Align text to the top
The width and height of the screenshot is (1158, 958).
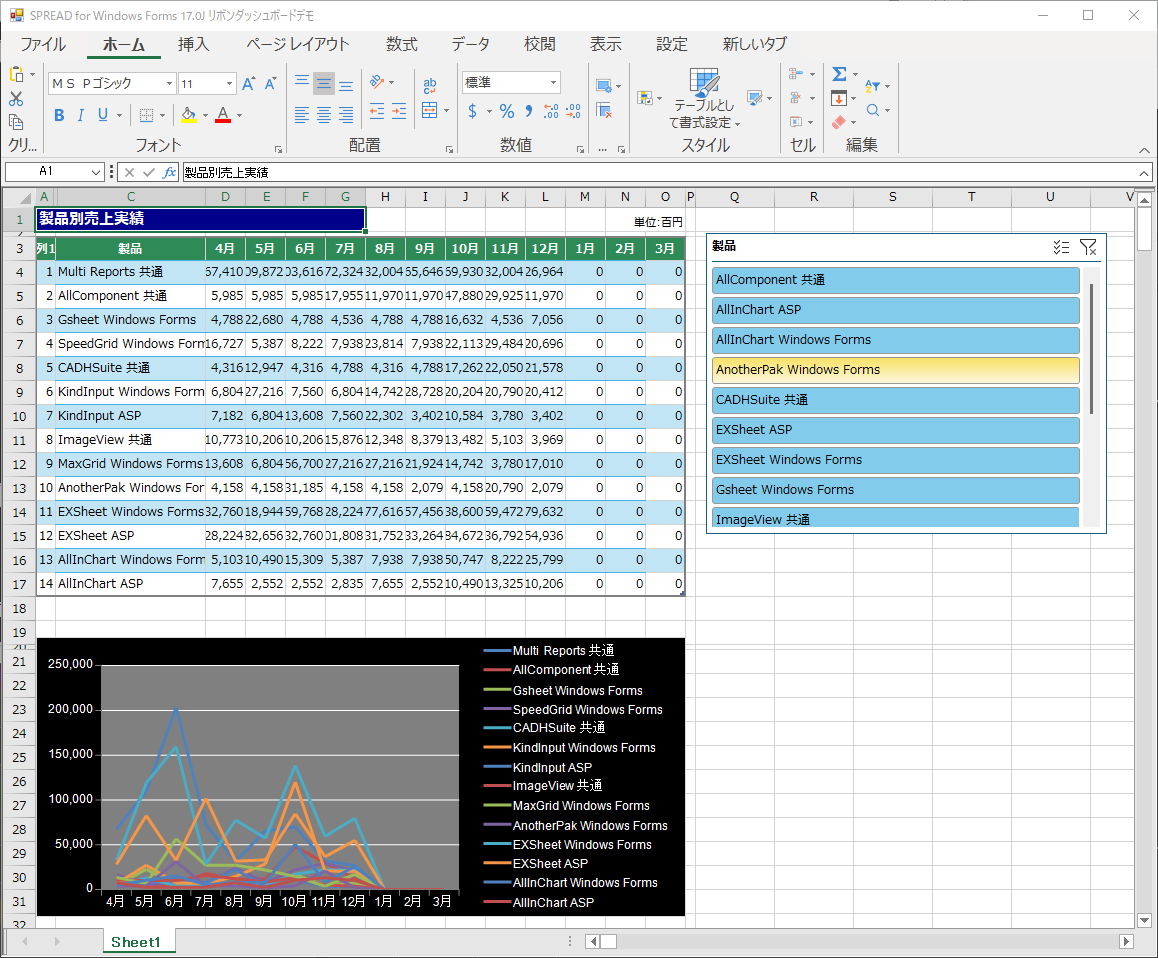302,83
